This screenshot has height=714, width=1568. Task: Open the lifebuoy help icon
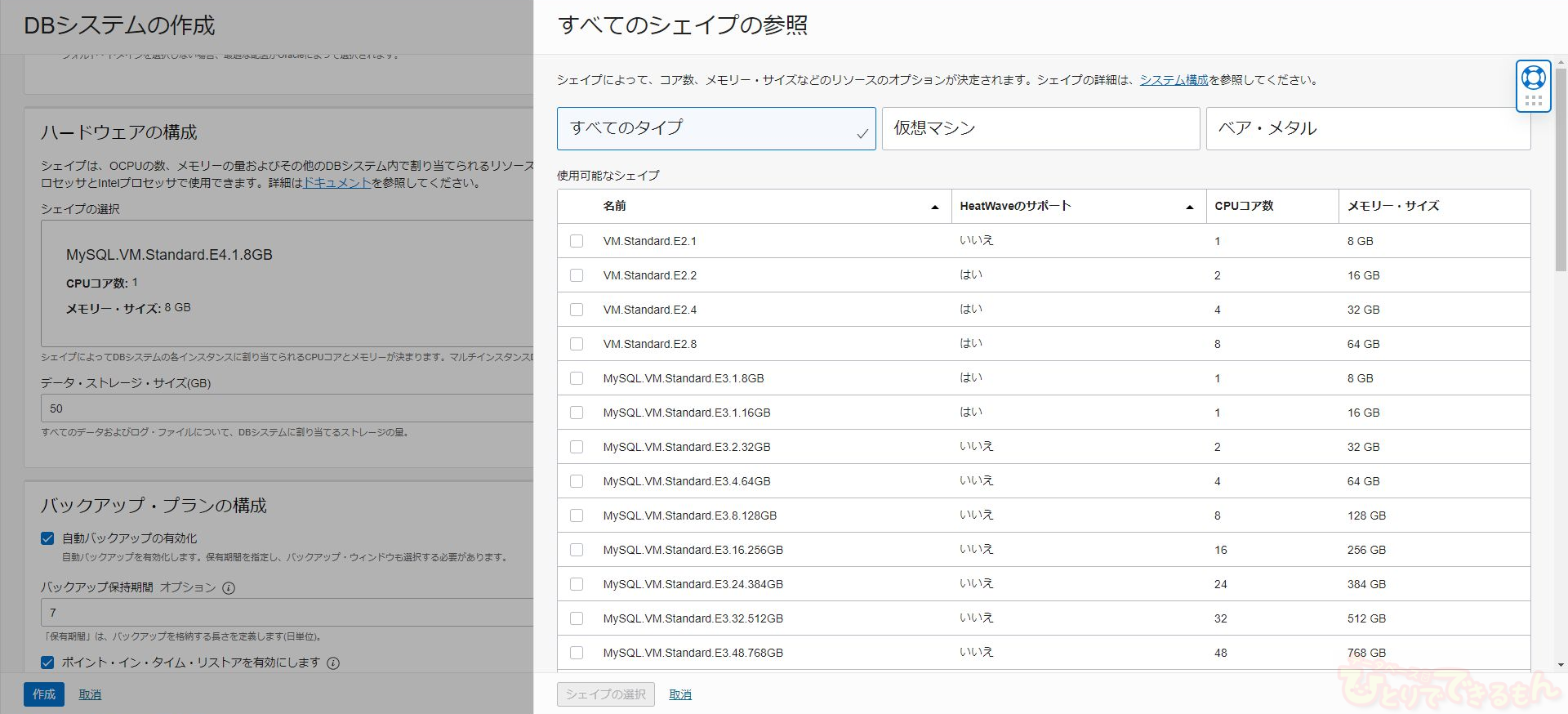[x=1533, y=78]
